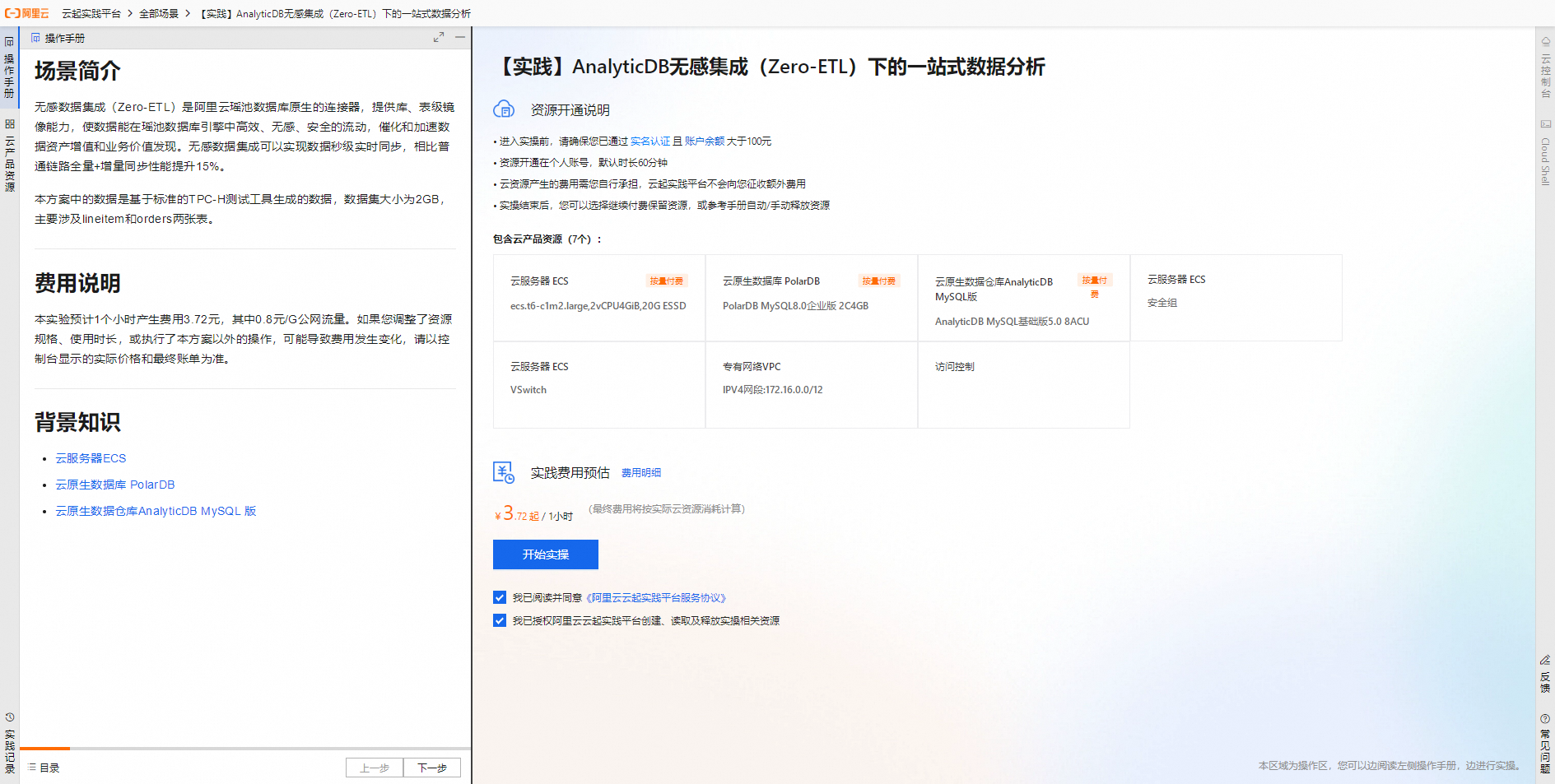The image size is (1555, 784).
Task: Open 常见问题 FAQ from the right sidebar
Action: (1545, 744)
